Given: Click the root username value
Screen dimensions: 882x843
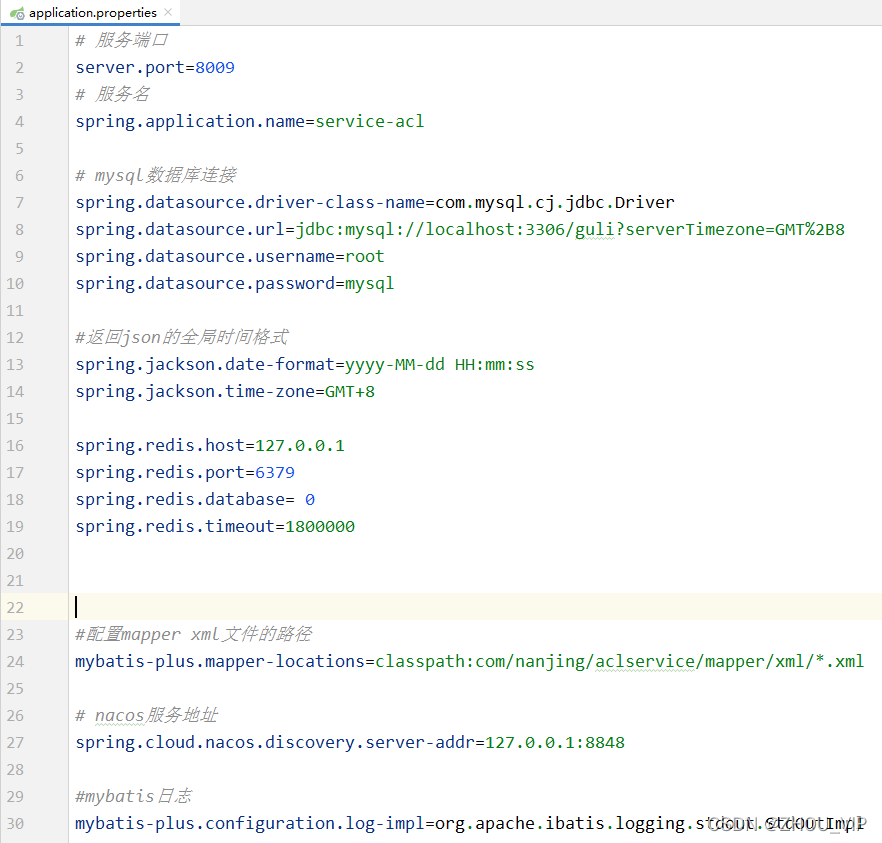Looking at the screenshot, I should click(364, 256).
